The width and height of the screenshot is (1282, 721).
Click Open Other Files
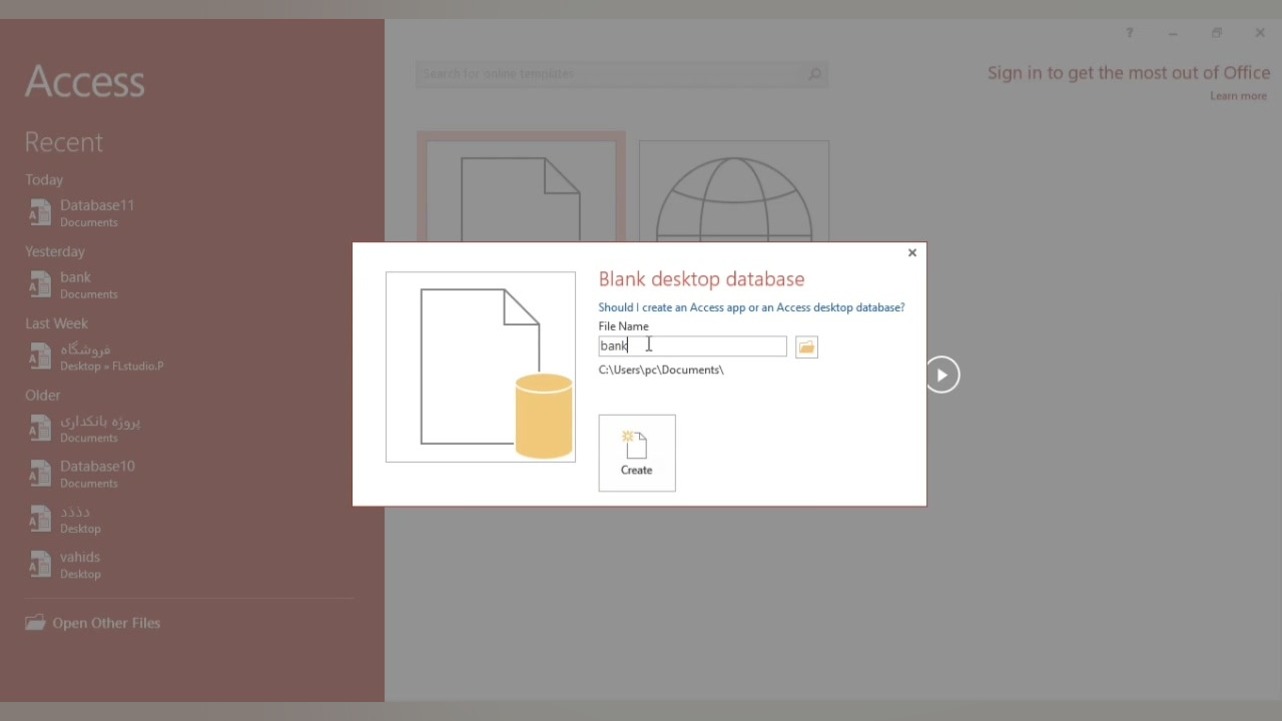(93, 623)
